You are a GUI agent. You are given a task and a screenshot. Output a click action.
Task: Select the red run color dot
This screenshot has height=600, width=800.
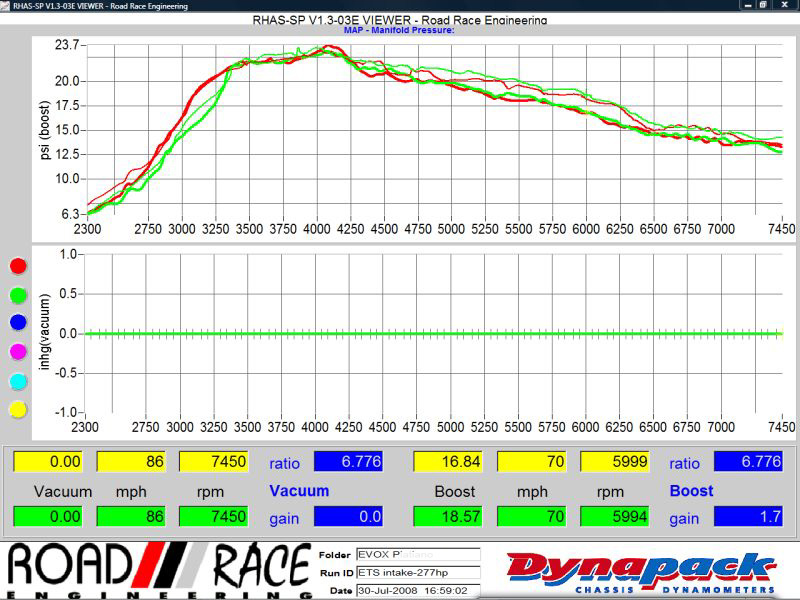point(18,266)
